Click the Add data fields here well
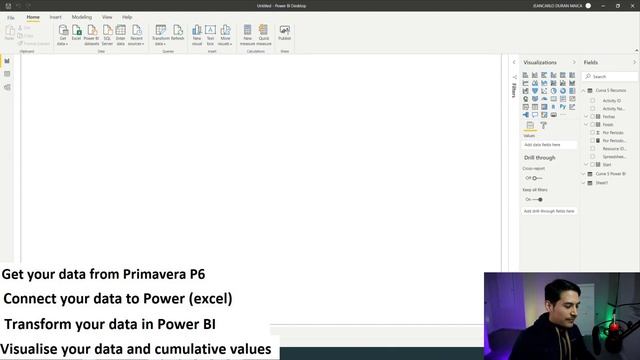Screen dimensions: 640x360 pos(549,144)
